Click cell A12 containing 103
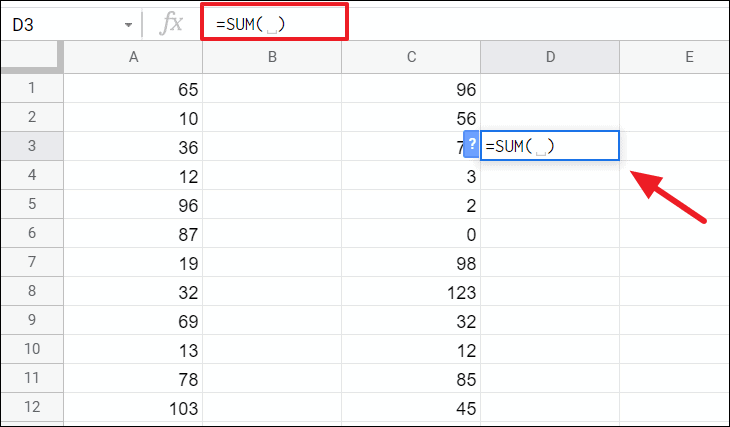The width and height of the screenshot is (730, 427). click(x=133, y=407)
